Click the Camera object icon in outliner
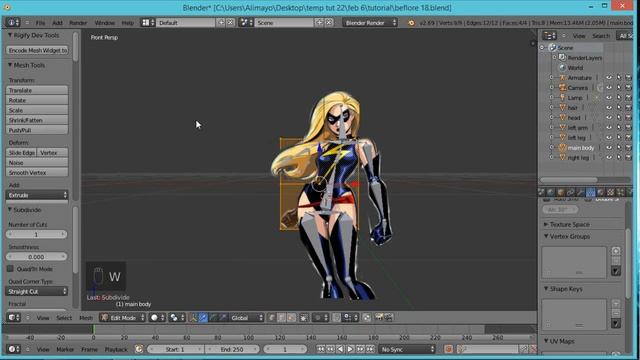This screenshot has width=640, height=360. pyautogui.click(x=563, y=87)
